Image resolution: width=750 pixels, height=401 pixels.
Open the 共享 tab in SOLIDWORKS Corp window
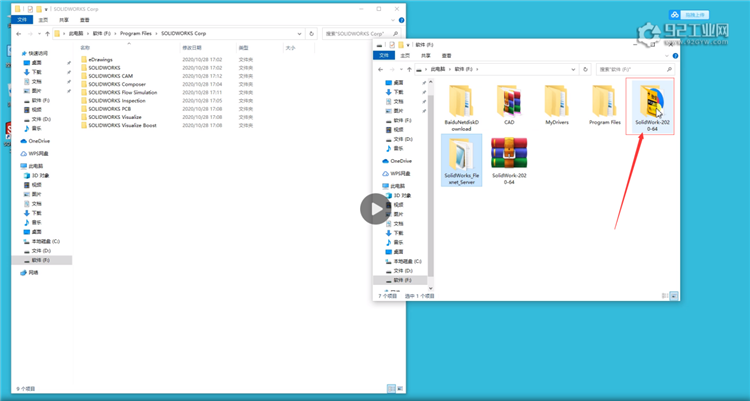[x=64, y=20]
